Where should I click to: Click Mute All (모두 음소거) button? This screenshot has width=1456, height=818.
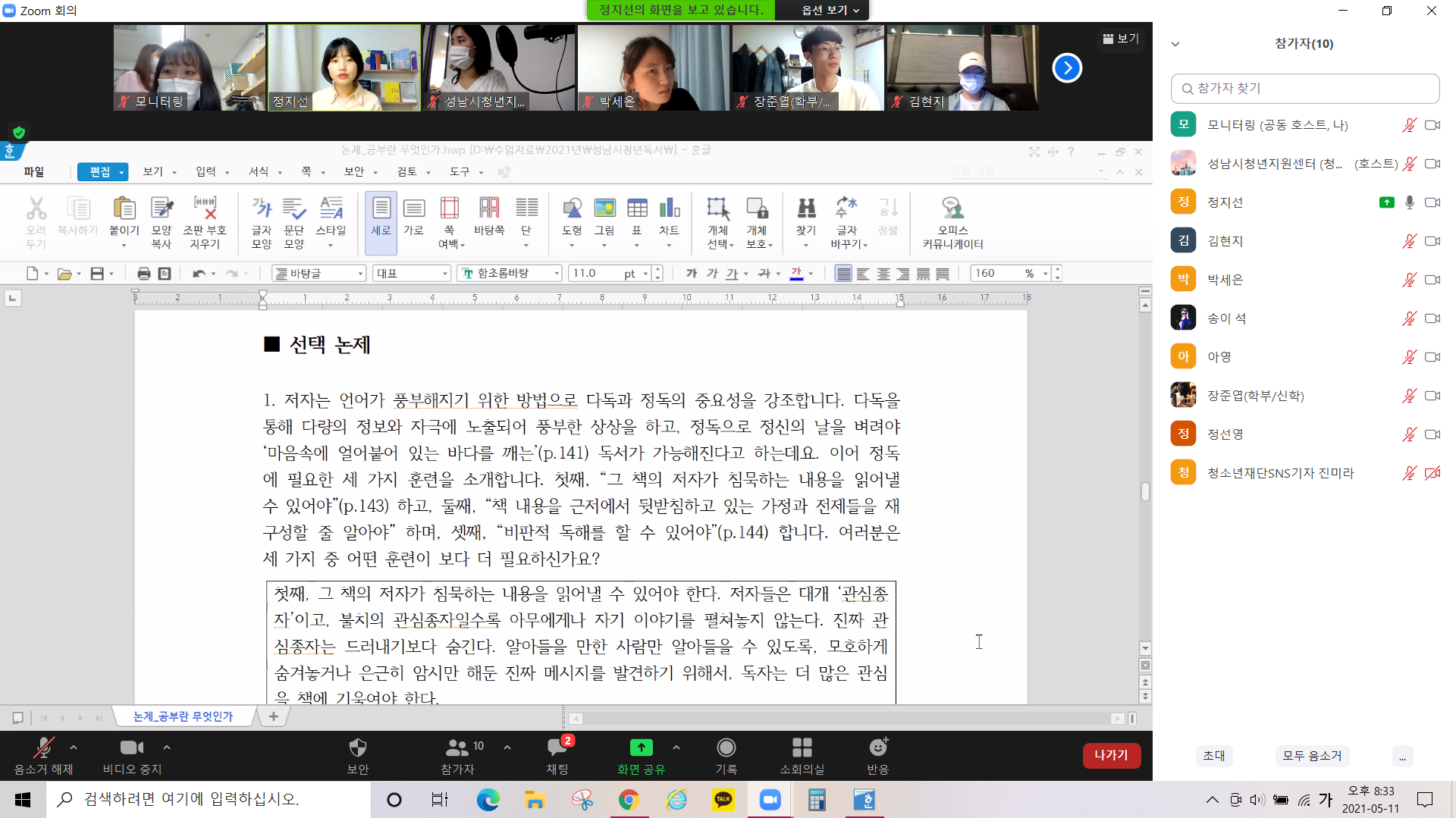point(1312,756)
